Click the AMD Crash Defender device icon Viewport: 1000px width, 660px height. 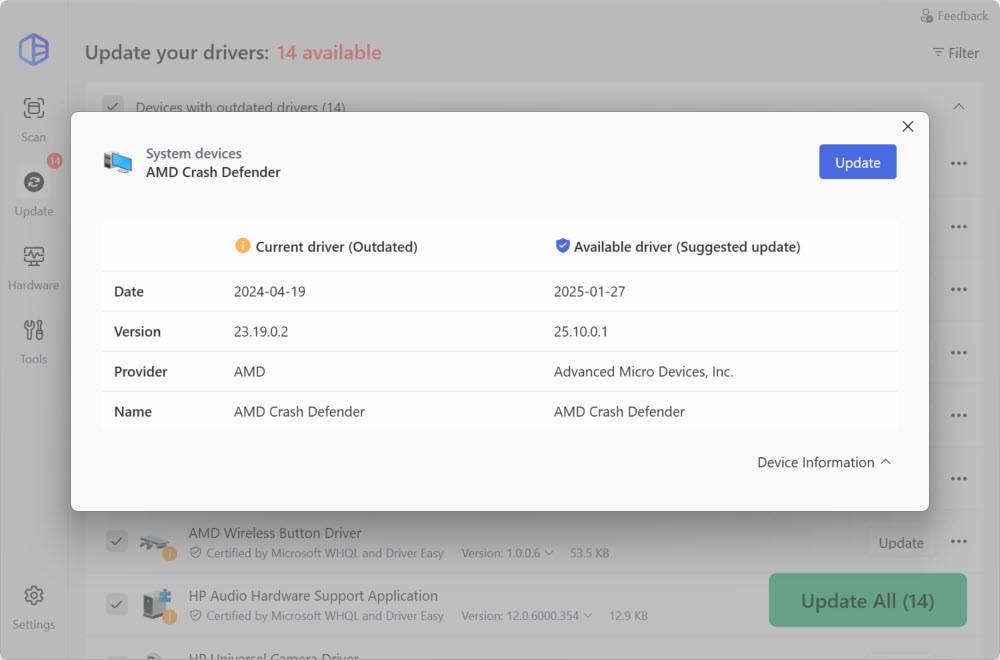(118, 162)
